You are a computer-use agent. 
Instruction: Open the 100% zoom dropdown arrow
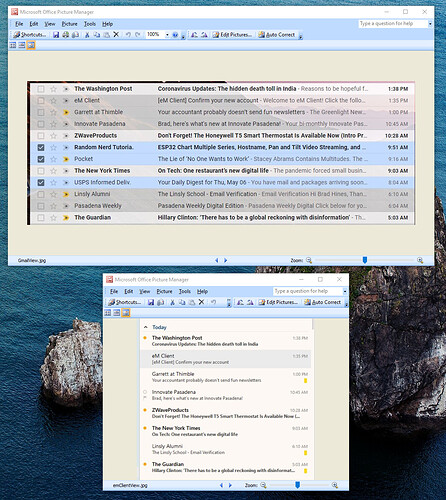pos(167,35)
